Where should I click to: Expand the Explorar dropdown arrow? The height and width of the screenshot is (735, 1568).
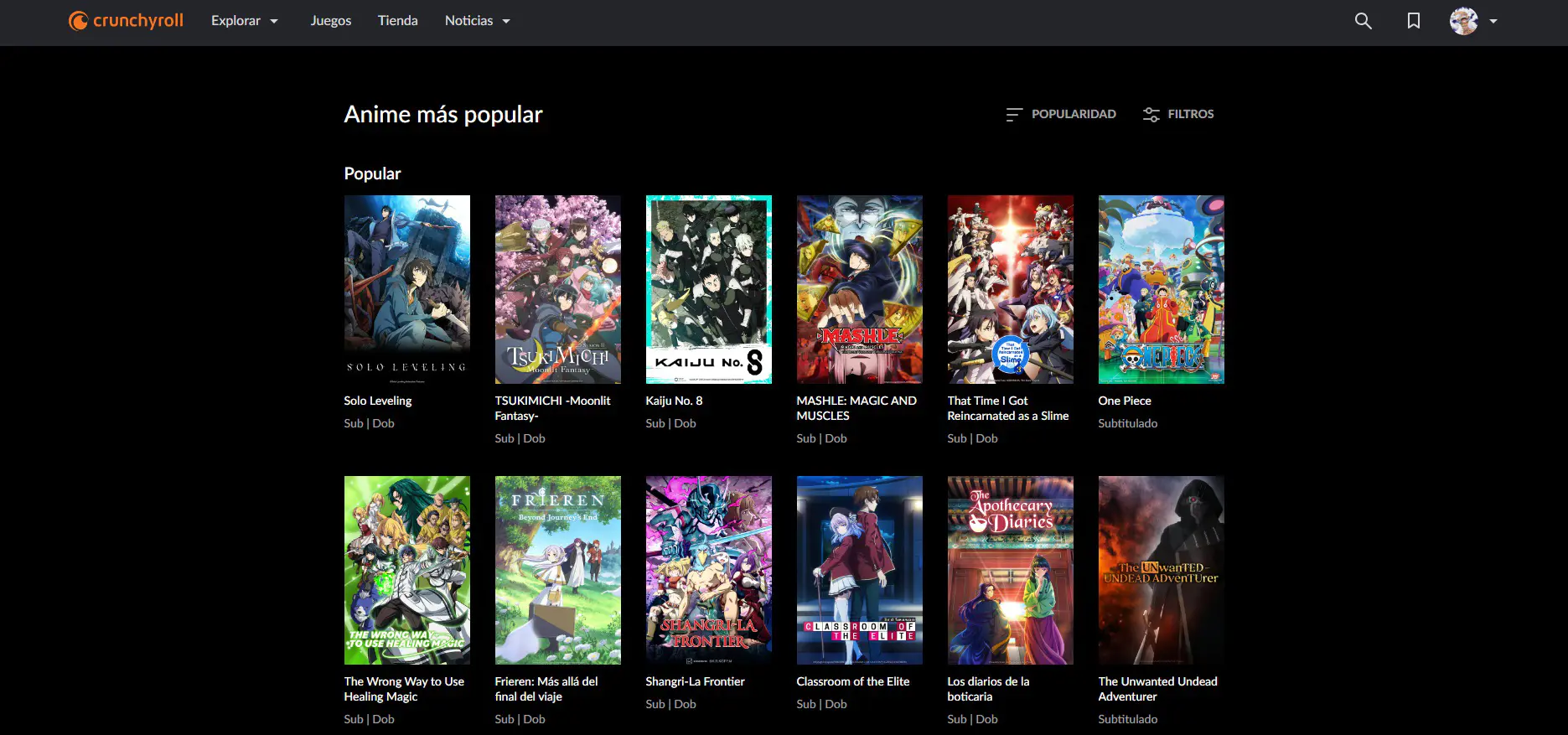(x=274, y=21)
